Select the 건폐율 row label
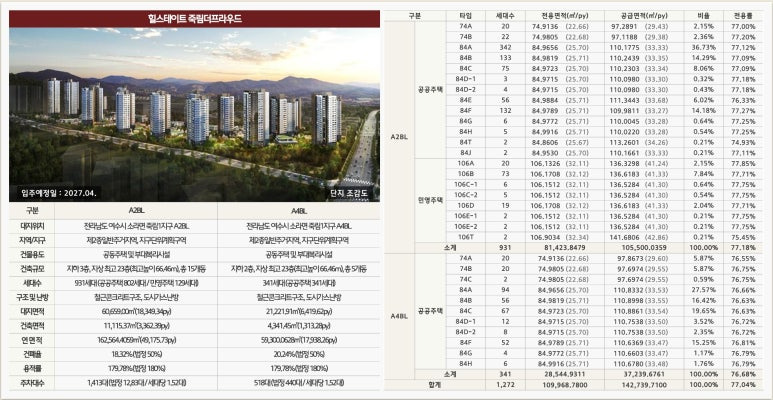This screenshot has width=773, height=400. pos(32,354)
